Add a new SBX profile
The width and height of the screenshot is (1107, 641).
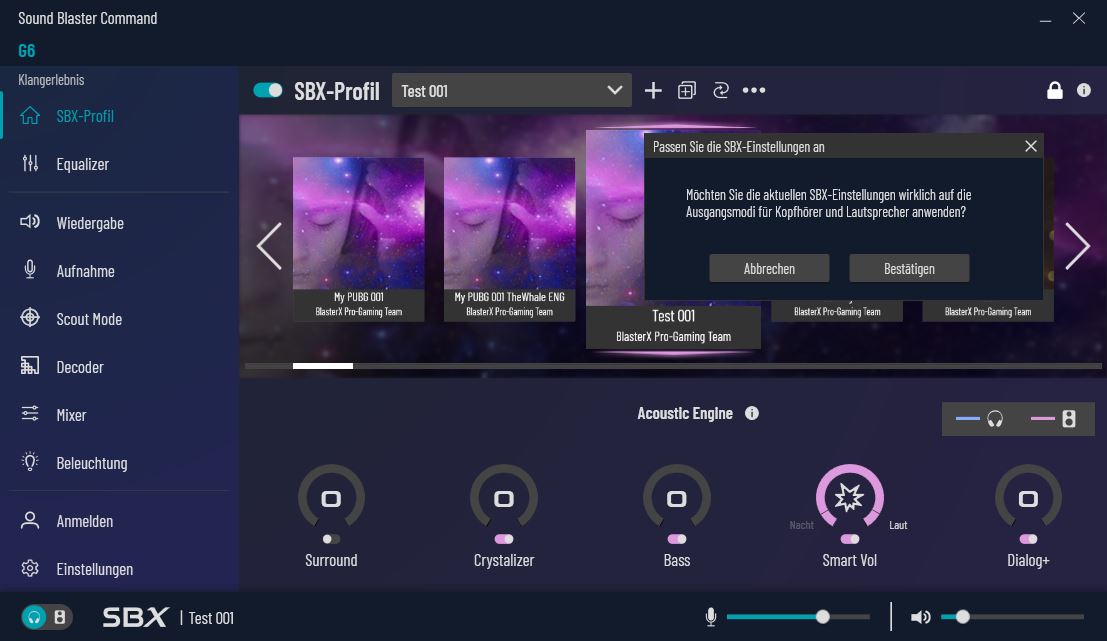point(653,90)
